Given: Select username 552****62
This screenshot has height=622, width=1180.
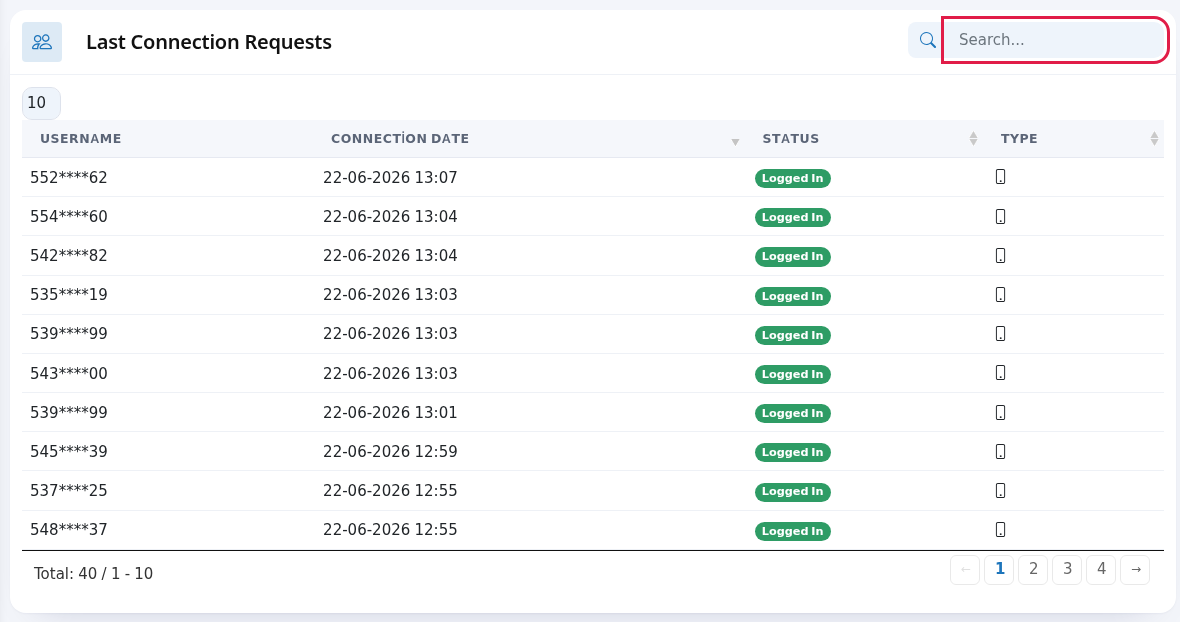Looking at the screenshot, I should tap(68, 177).
